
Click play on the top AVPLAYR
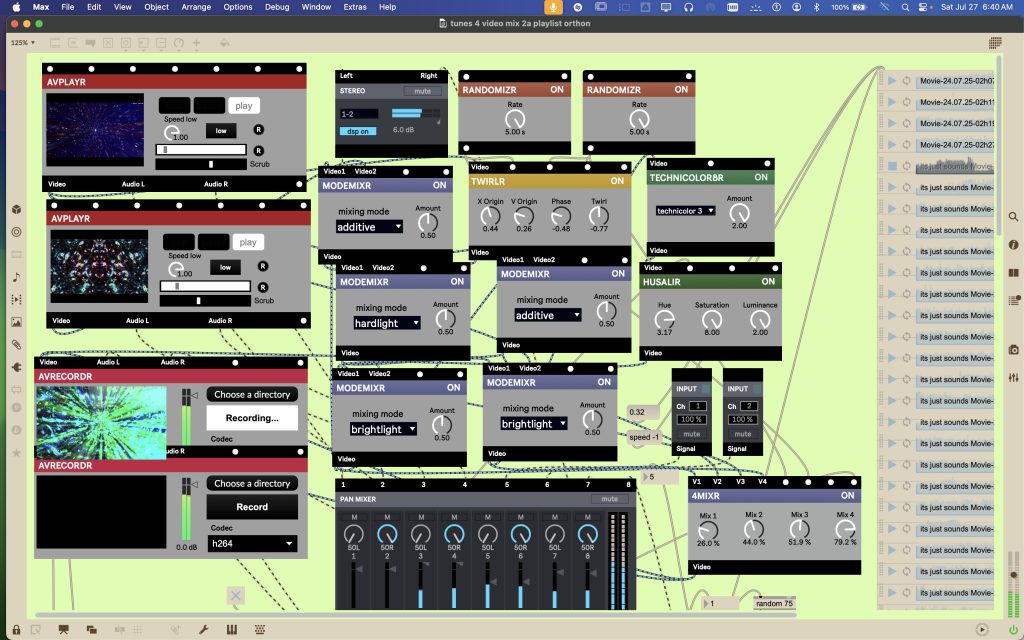point(244,106)
